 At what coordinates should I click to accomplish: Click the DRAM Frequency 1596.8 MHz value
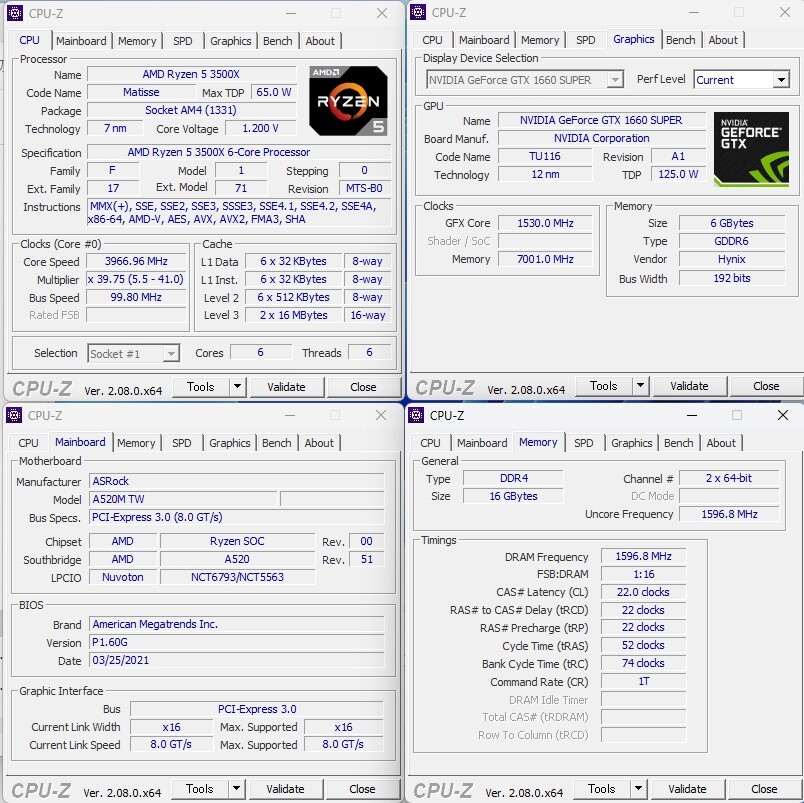tap(644, 556)
